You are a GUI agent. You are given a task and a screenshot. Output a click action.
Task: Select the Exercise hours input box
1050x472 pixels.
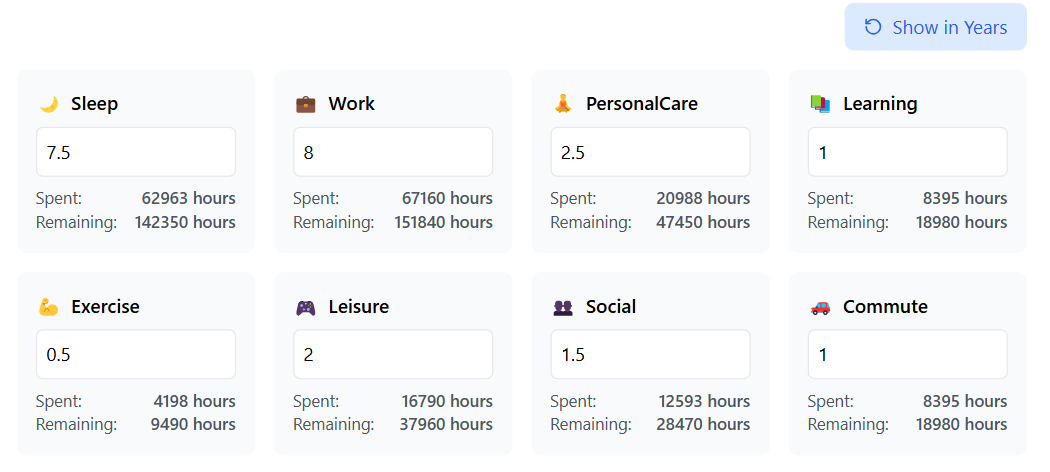136,354
